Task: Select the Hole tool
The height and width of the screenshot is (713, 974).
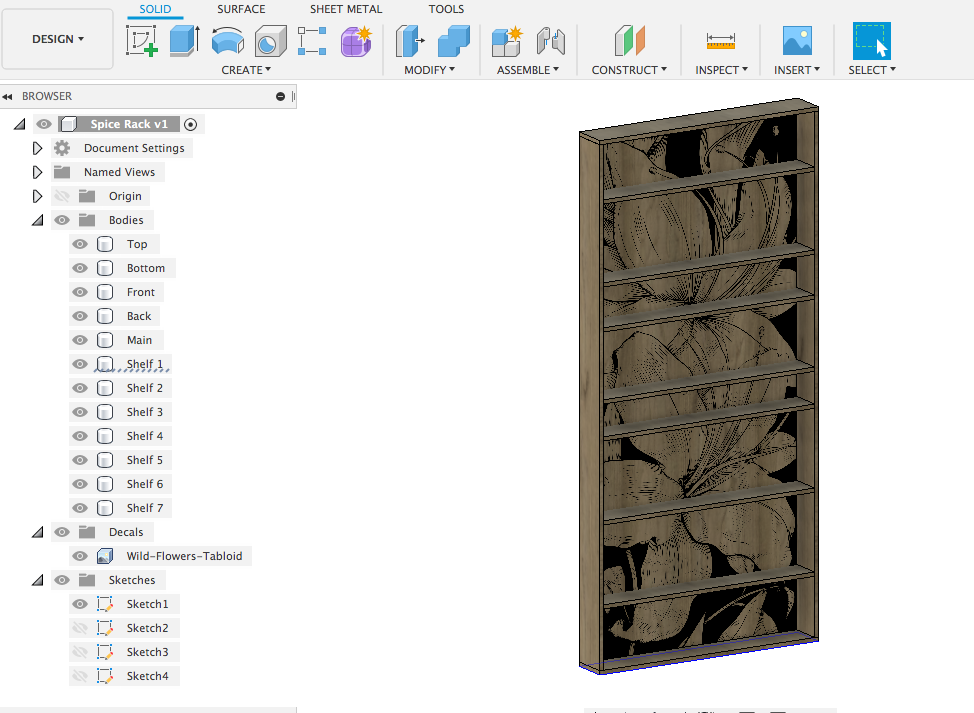Action: pyautogui.click(x=270, y=41)
